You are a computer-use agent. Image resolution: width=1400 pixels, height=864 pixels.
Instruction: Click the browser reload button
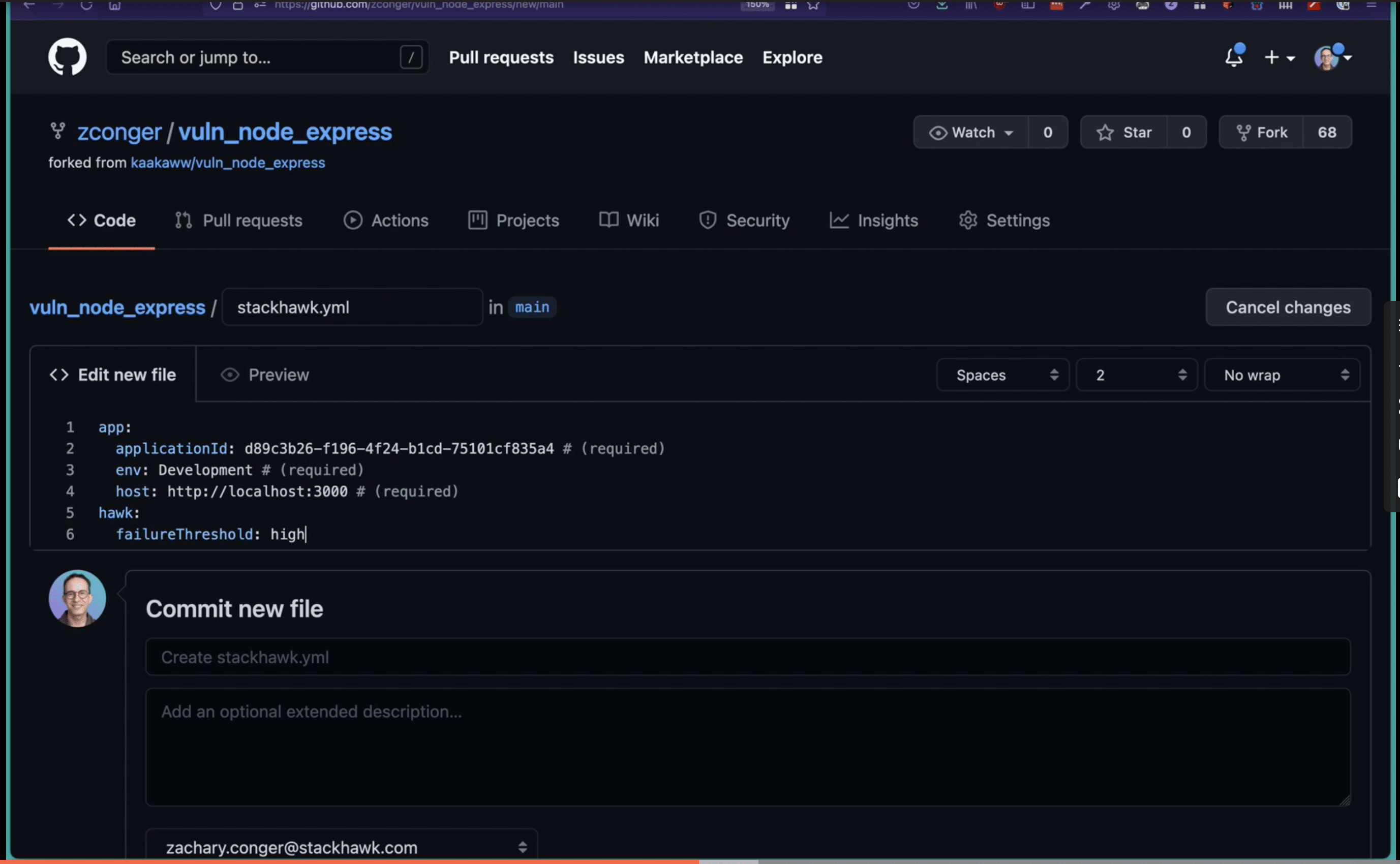pyautogui.click(x=86, y=5)
